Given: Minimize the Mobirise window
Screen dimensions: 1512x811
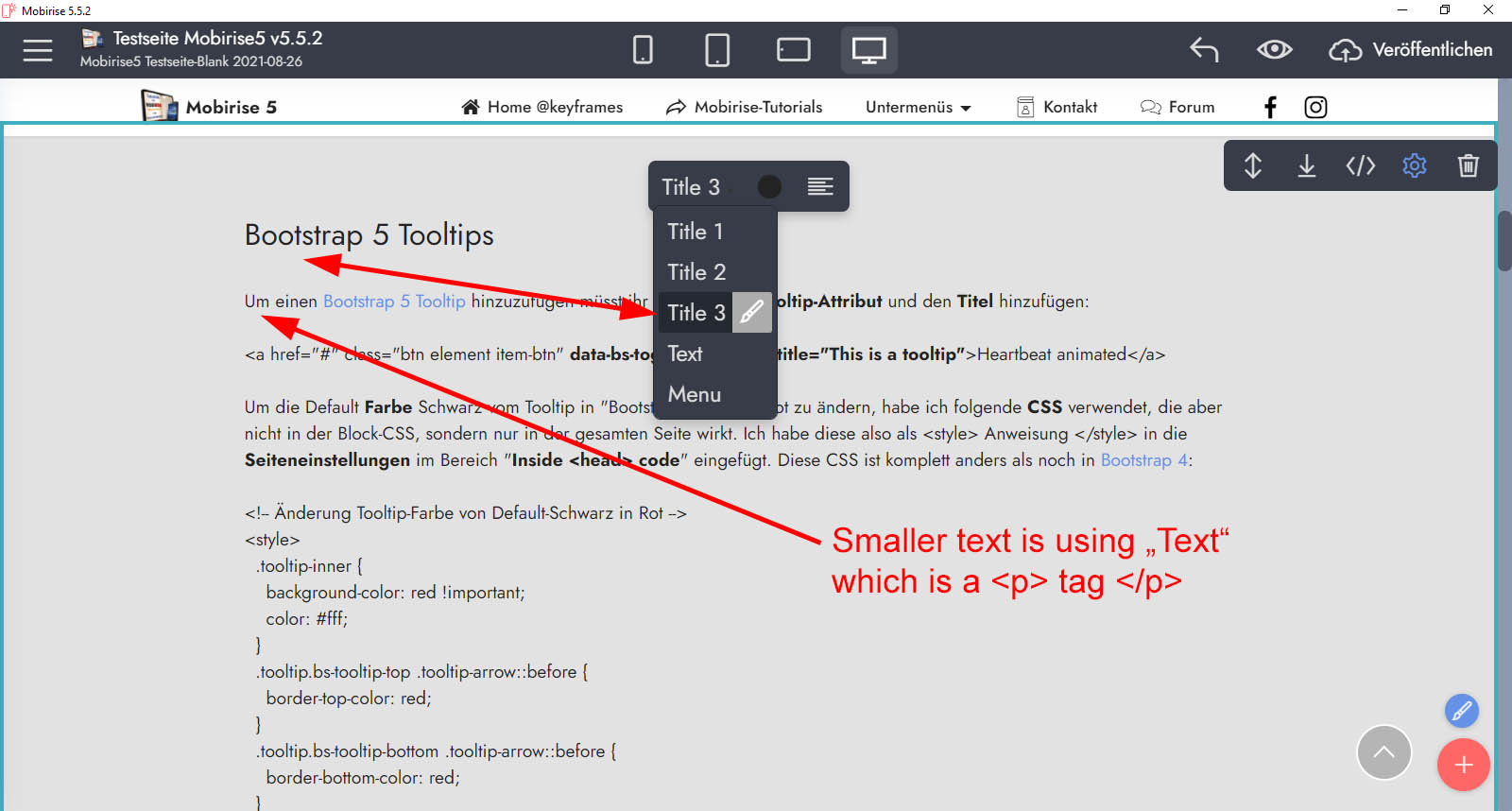Looking at the screenshot, I should [1402, 10].
